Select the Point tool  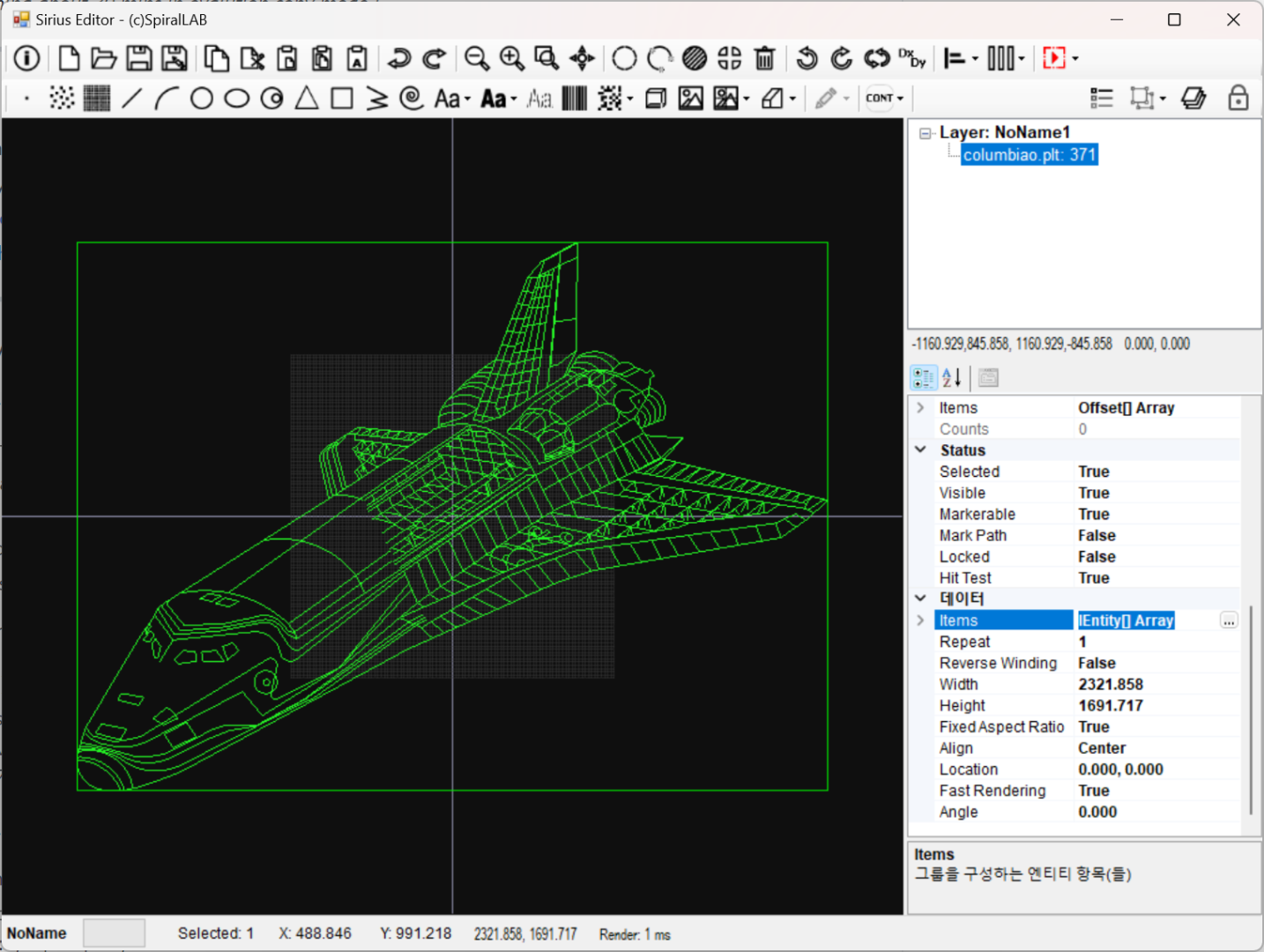[x=26, y=98]
